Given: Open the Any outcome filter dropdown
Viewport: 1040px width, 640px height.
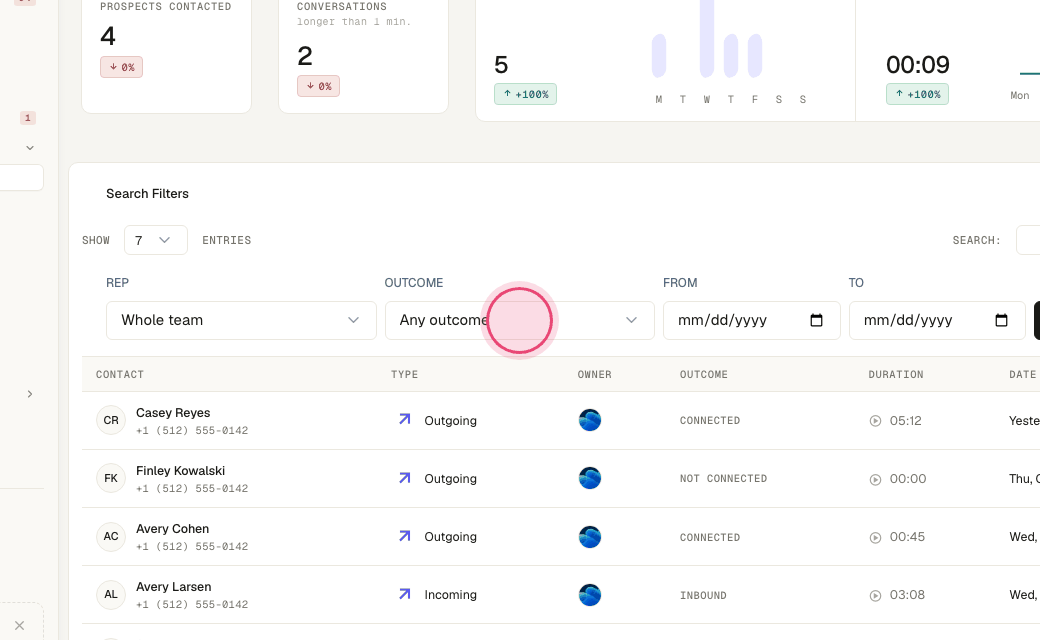Looking at the screenshot, I should pyautogui.click(x=520, y=320).
